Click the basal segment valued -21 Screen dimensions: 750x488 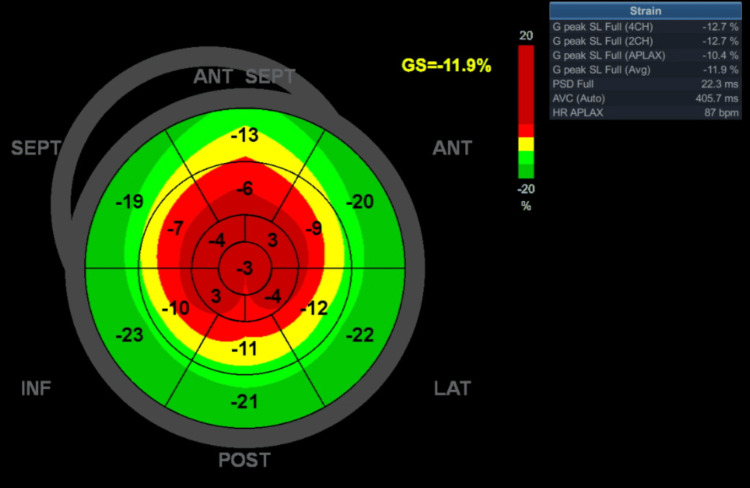click(245, 401)
